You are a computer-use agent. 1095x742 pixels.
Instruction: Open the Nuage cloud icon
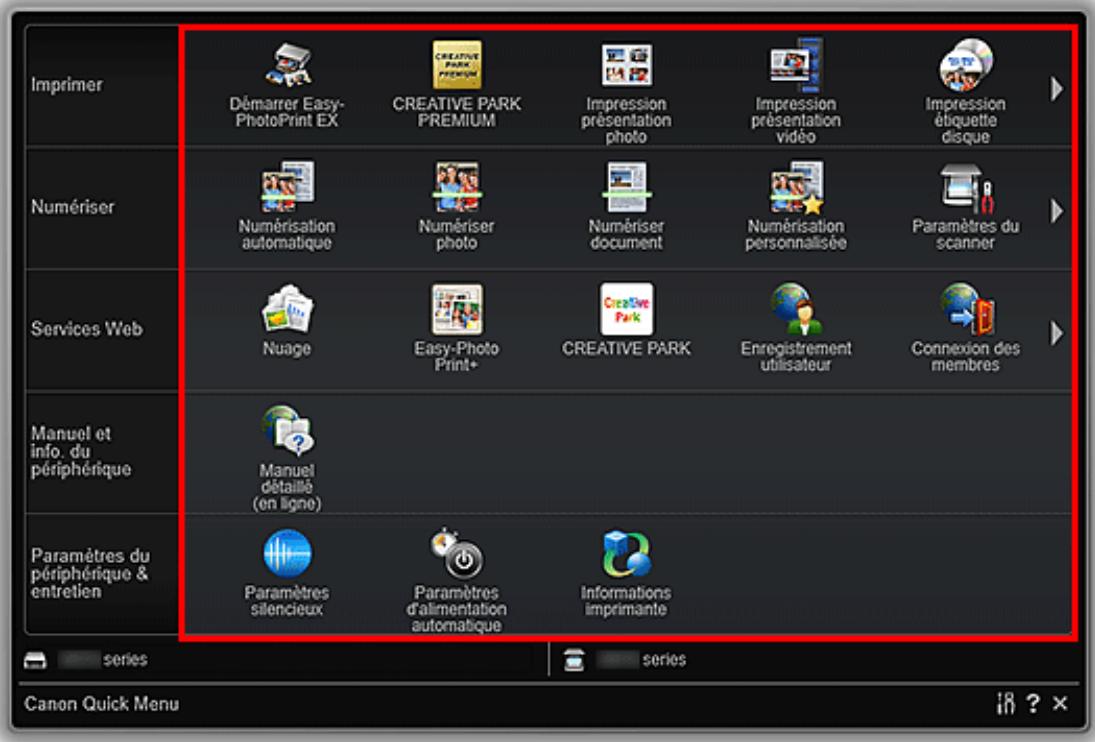coord(287,309)
